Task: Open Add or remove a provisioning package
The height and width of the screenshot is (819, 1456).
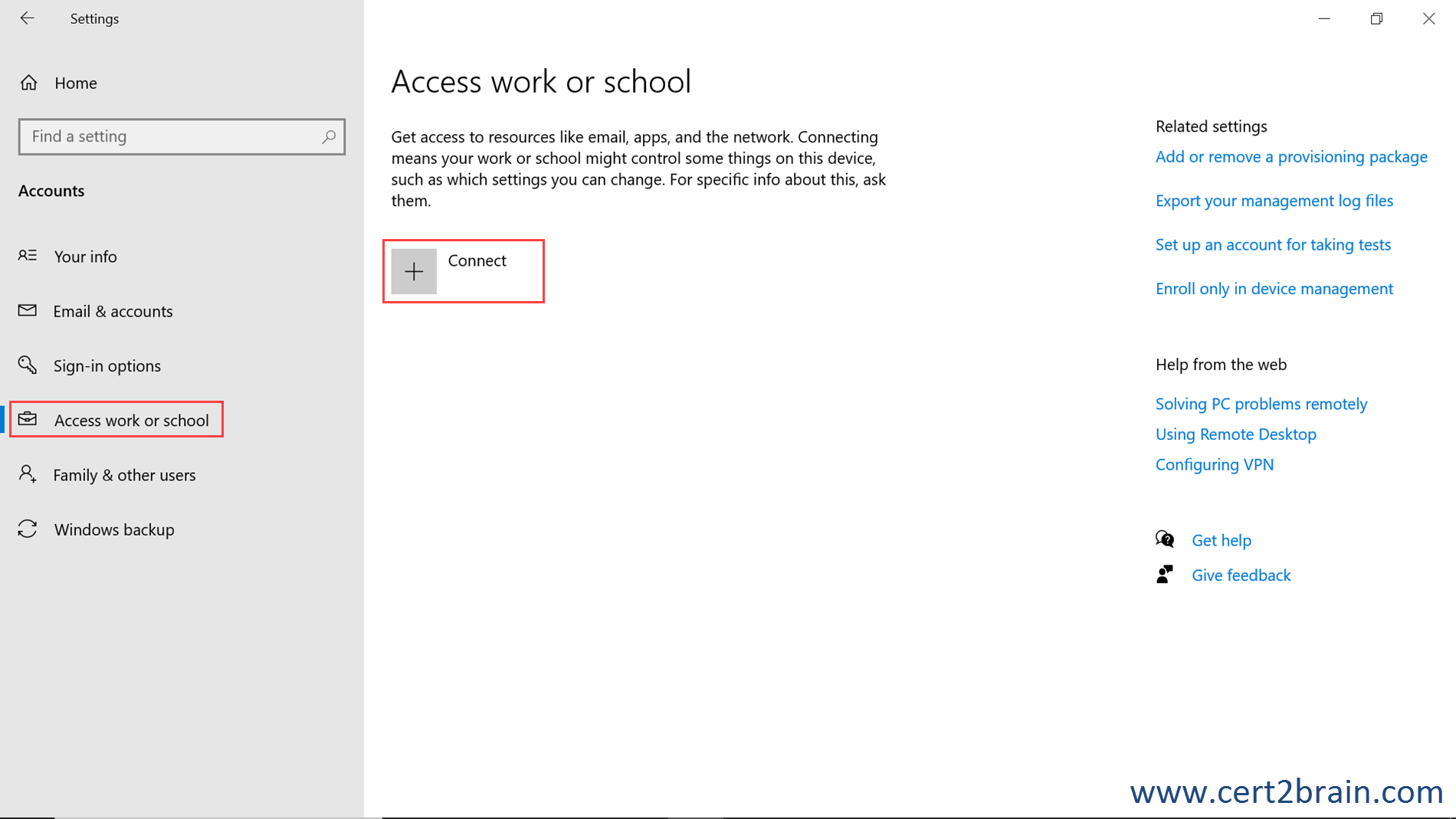Action: click(x=1291, y=156)
